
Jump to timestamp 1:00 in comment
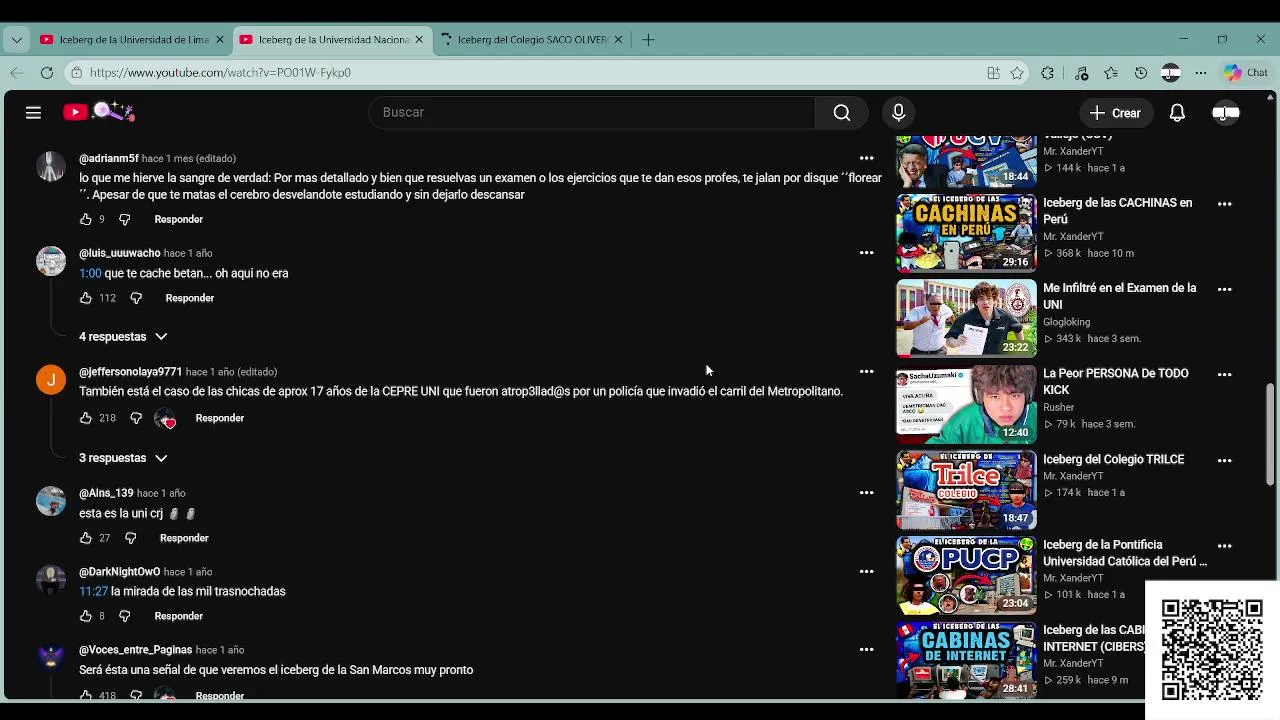point(90,273)
